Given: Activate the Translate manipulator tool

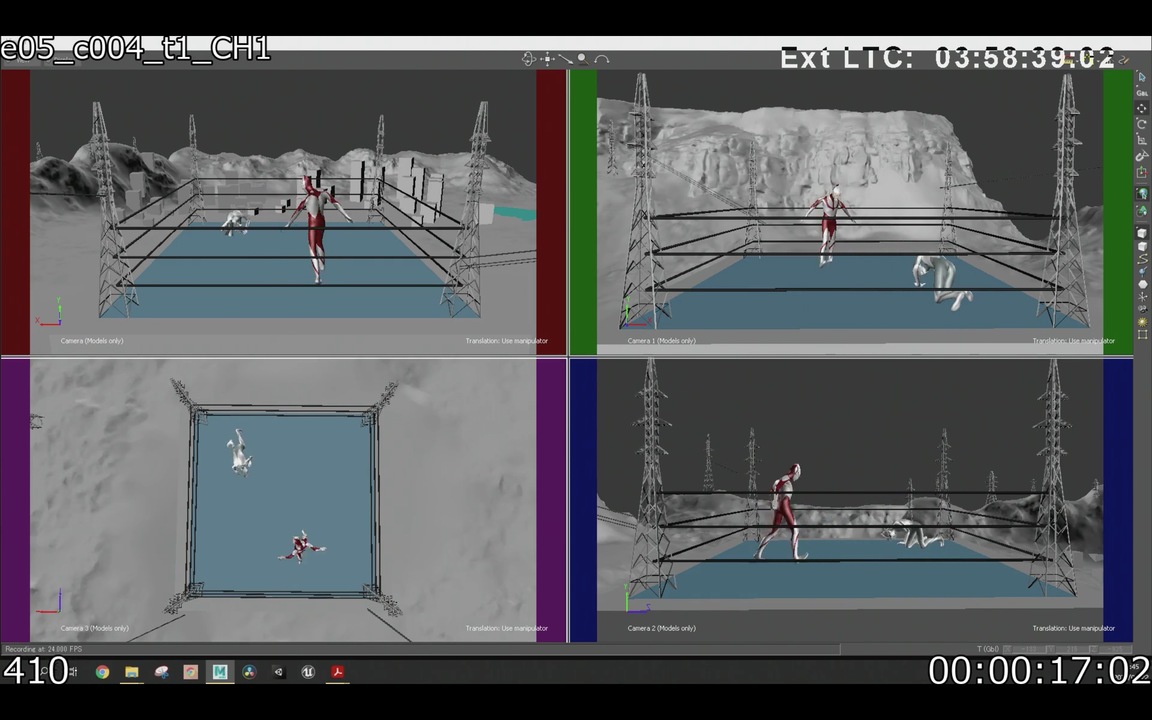Looking at the screenshot, I should [x=1142, y=109].
